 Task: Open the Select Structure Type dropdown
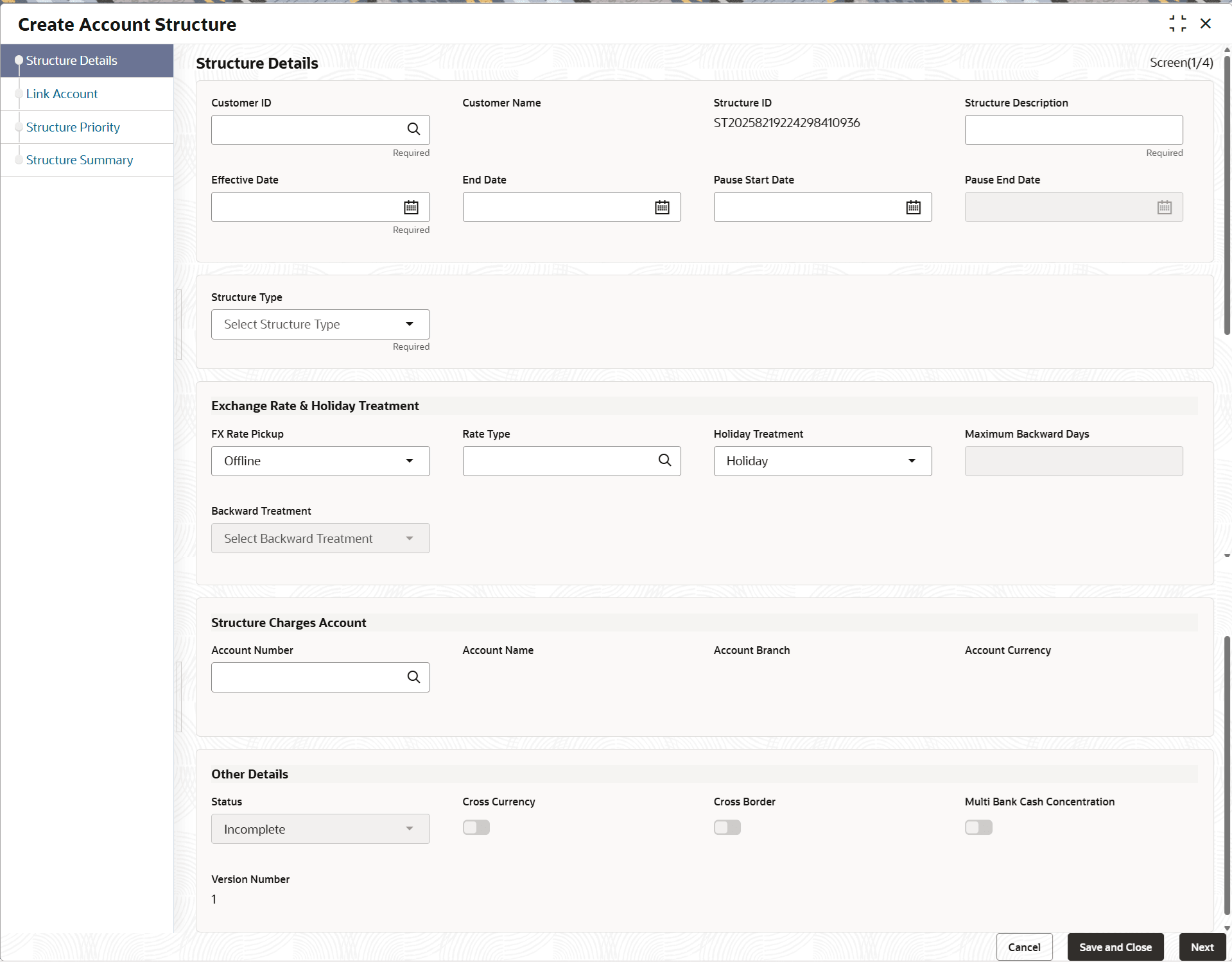pyautogui.click(x=320, y=324)
